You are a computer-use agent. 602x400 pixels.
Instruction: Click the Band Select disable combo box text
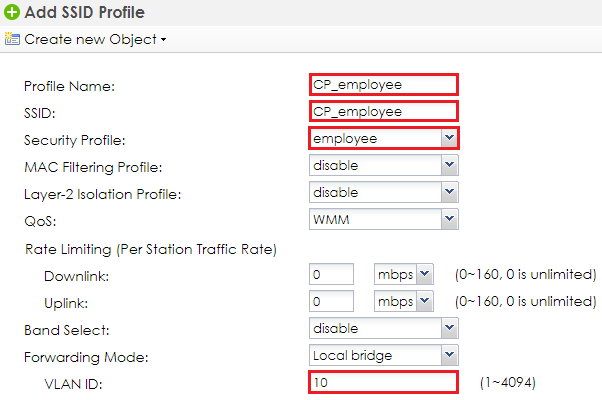(336, 329)
